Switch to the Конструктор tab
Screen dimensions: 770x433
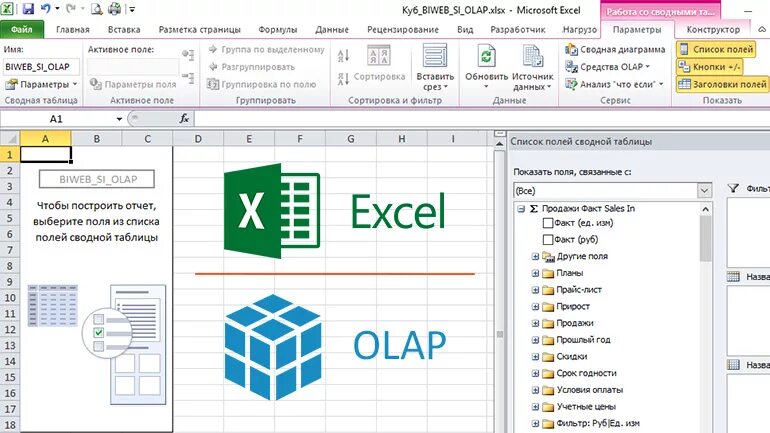(713, 29)
